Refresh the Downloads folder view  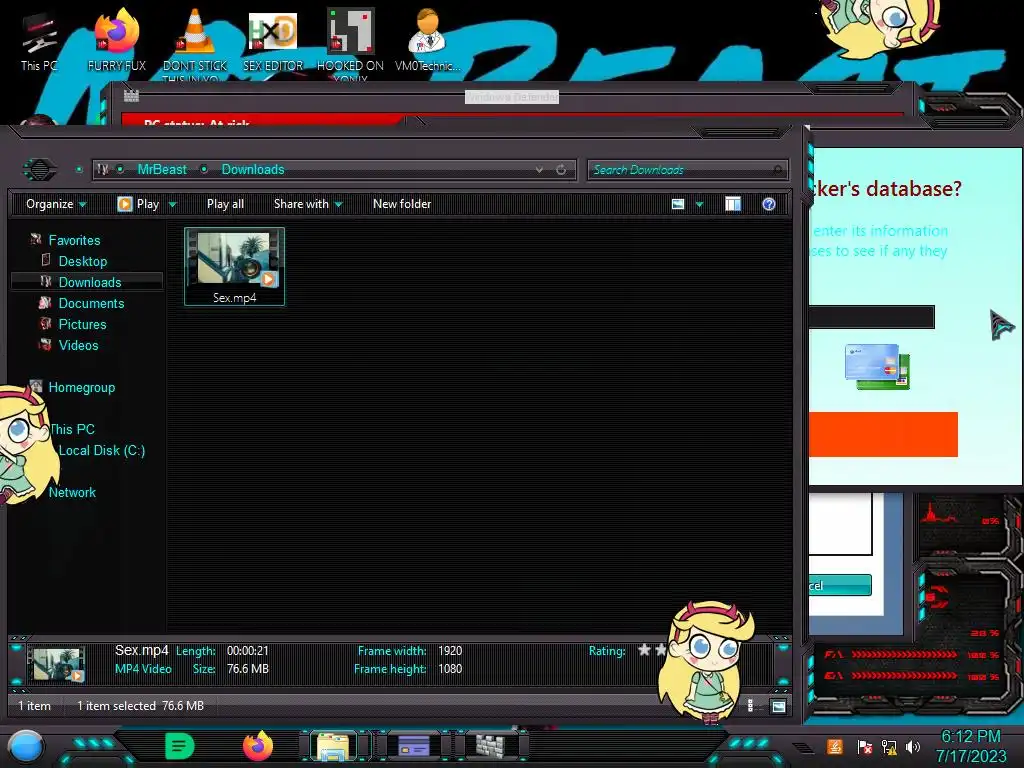[561, 170]
